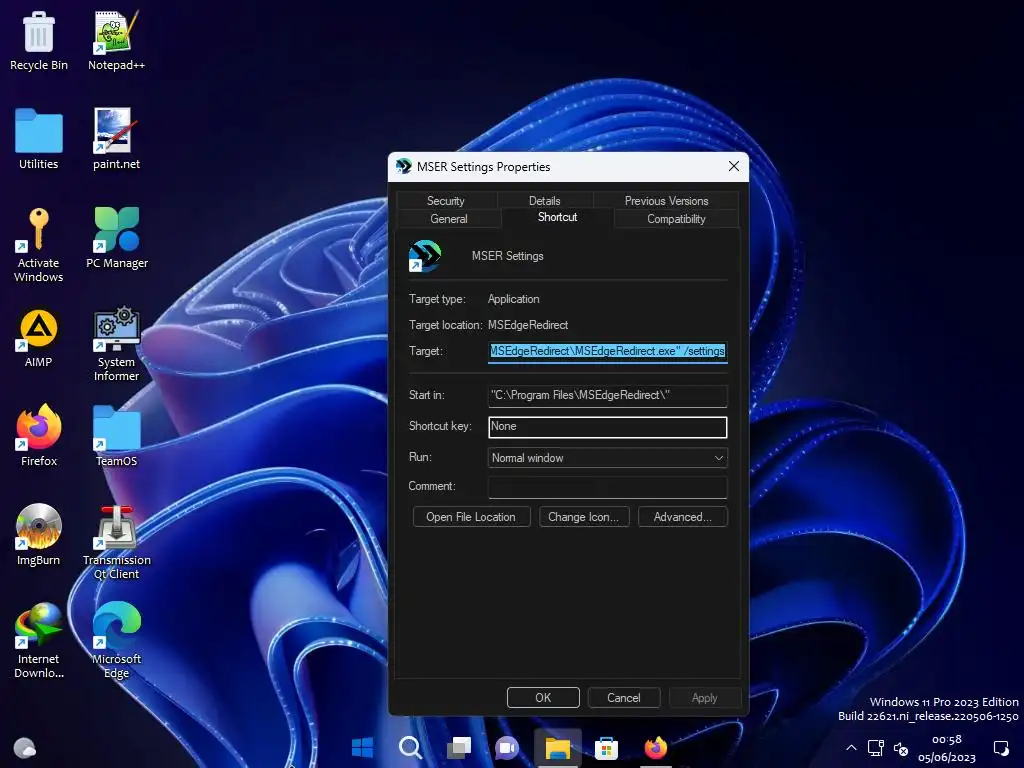1024x768 pixels.
Task: Open the weather widget on taskbar
Action: pyautogui.click(x=25, y=747)
